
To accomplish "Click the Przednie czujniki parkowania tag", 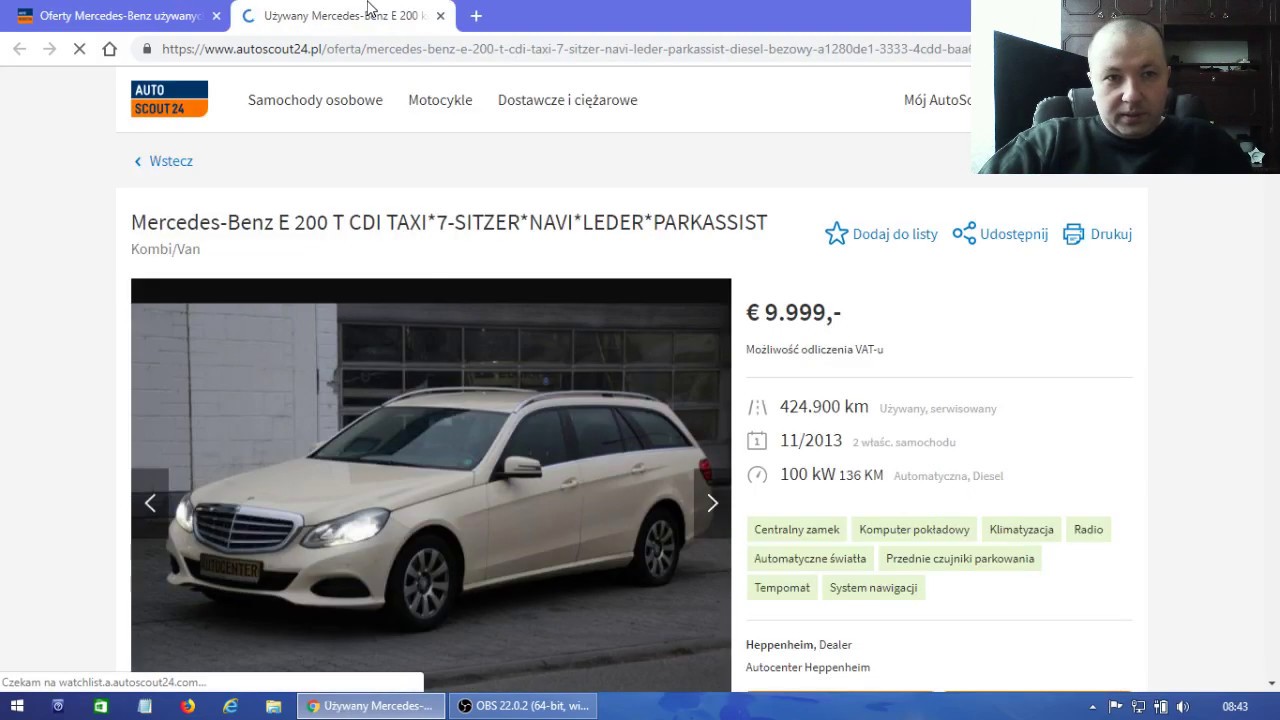I will click(960, 559).
